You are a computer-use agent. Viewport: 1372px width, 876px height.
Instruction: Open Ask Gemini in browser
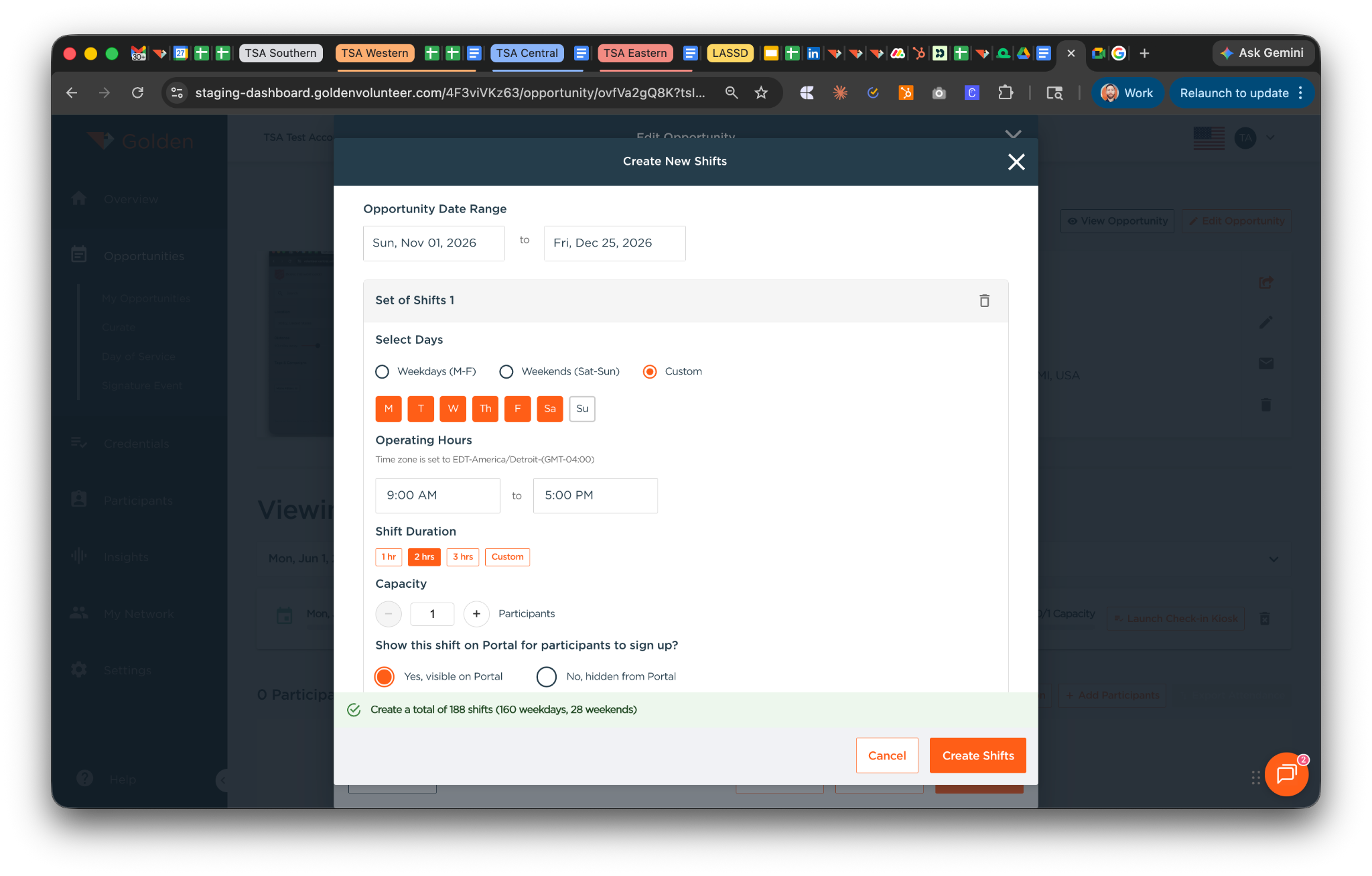tap(1262, 53)
